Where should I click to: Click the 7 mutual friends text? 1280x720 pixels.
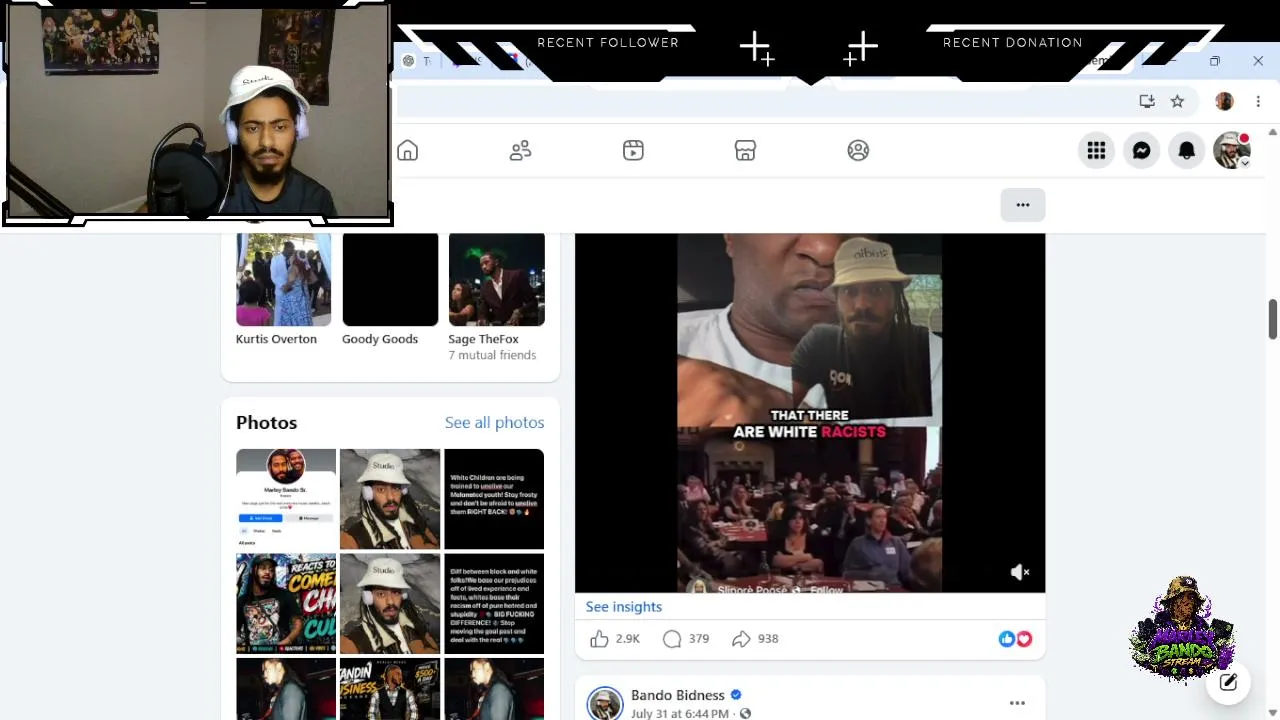pyautogui.click(x=492, y=355)
